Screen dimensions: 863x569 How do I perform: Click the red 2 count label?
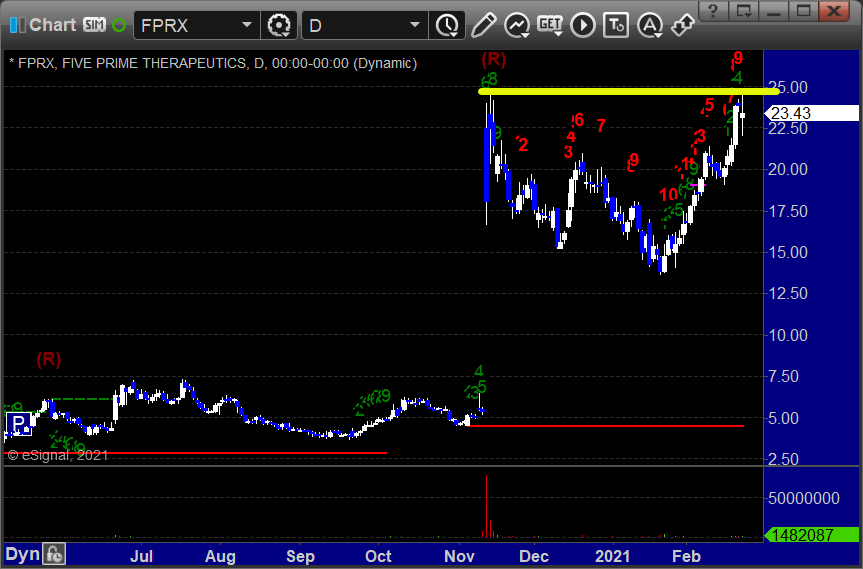click(x=523, y=145)
